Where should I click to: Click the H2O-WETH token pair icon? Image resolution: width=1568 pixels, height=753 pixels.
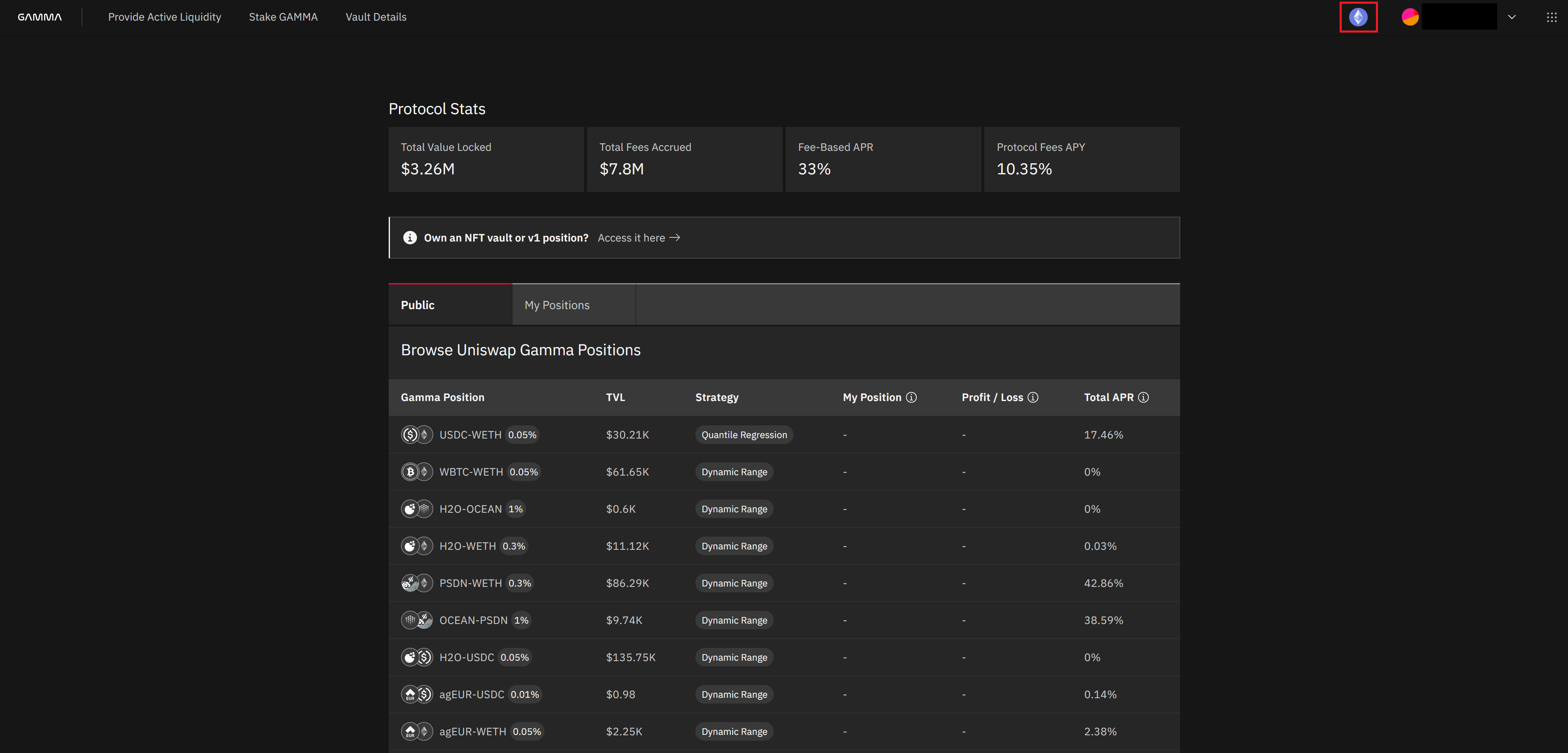pos(417,546)
